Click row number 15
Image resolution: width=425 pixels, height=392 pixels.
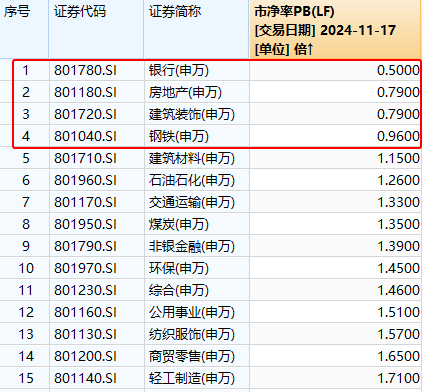tap(26, 378)
